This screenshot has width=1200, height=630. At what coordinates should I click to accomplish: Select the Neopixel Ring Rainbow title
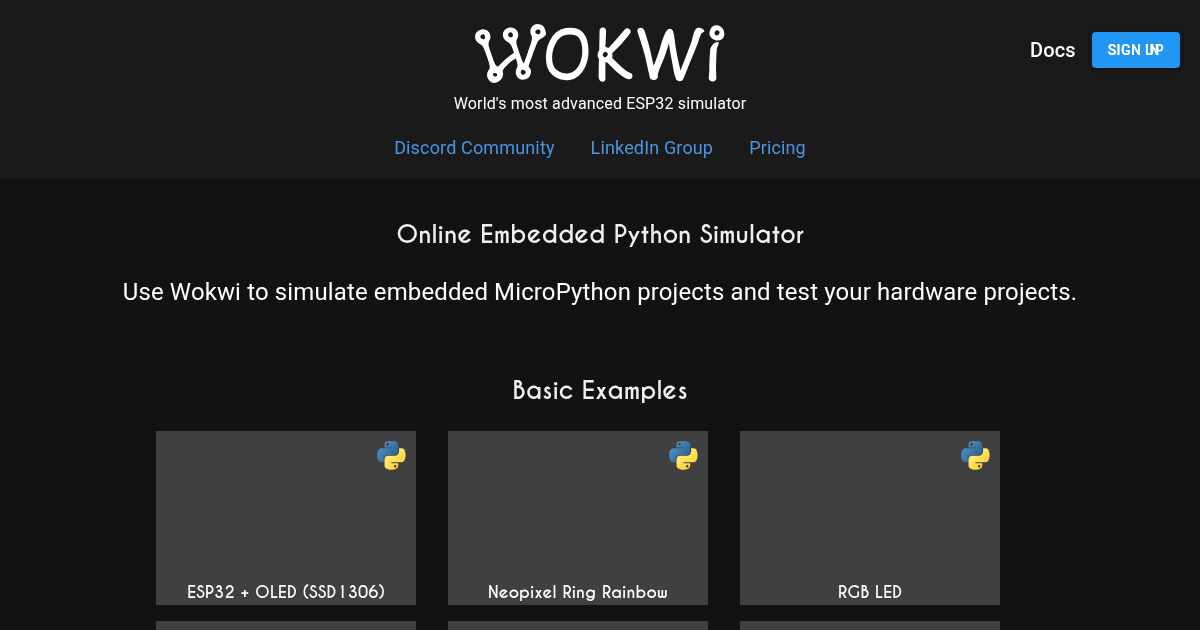pyautogui.click(x=578, y=592)
